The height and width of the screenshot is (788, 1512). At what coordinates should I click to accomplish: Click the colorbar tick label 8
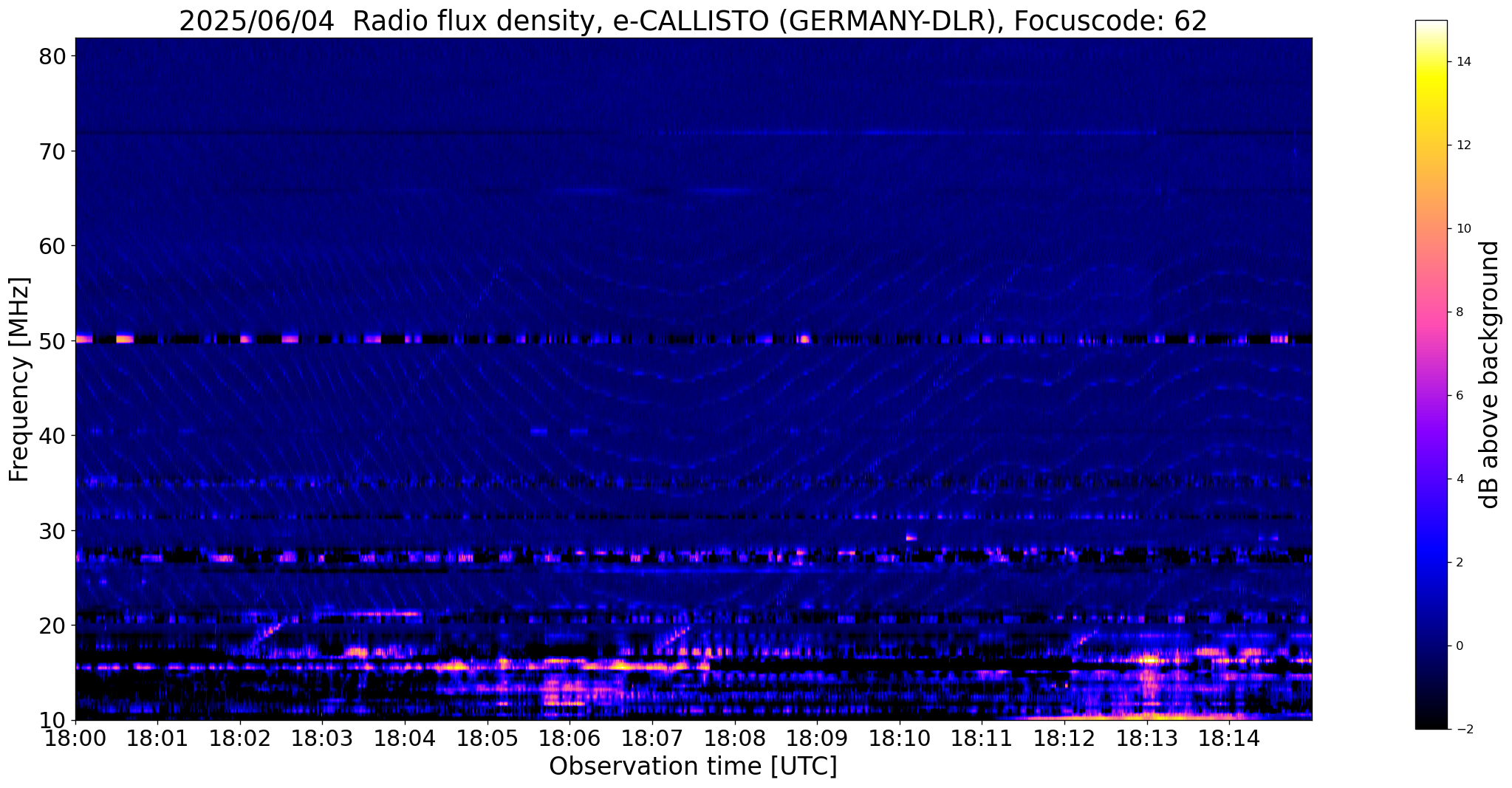click(1459, 312)
